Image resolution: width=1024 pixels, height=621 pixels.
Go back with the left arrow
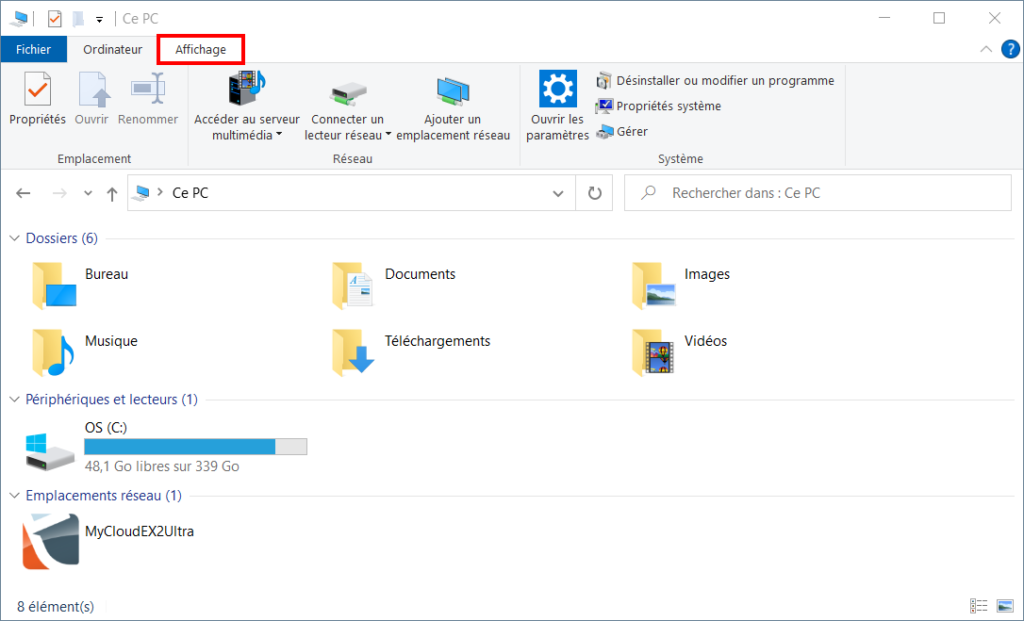click(24, 193)
